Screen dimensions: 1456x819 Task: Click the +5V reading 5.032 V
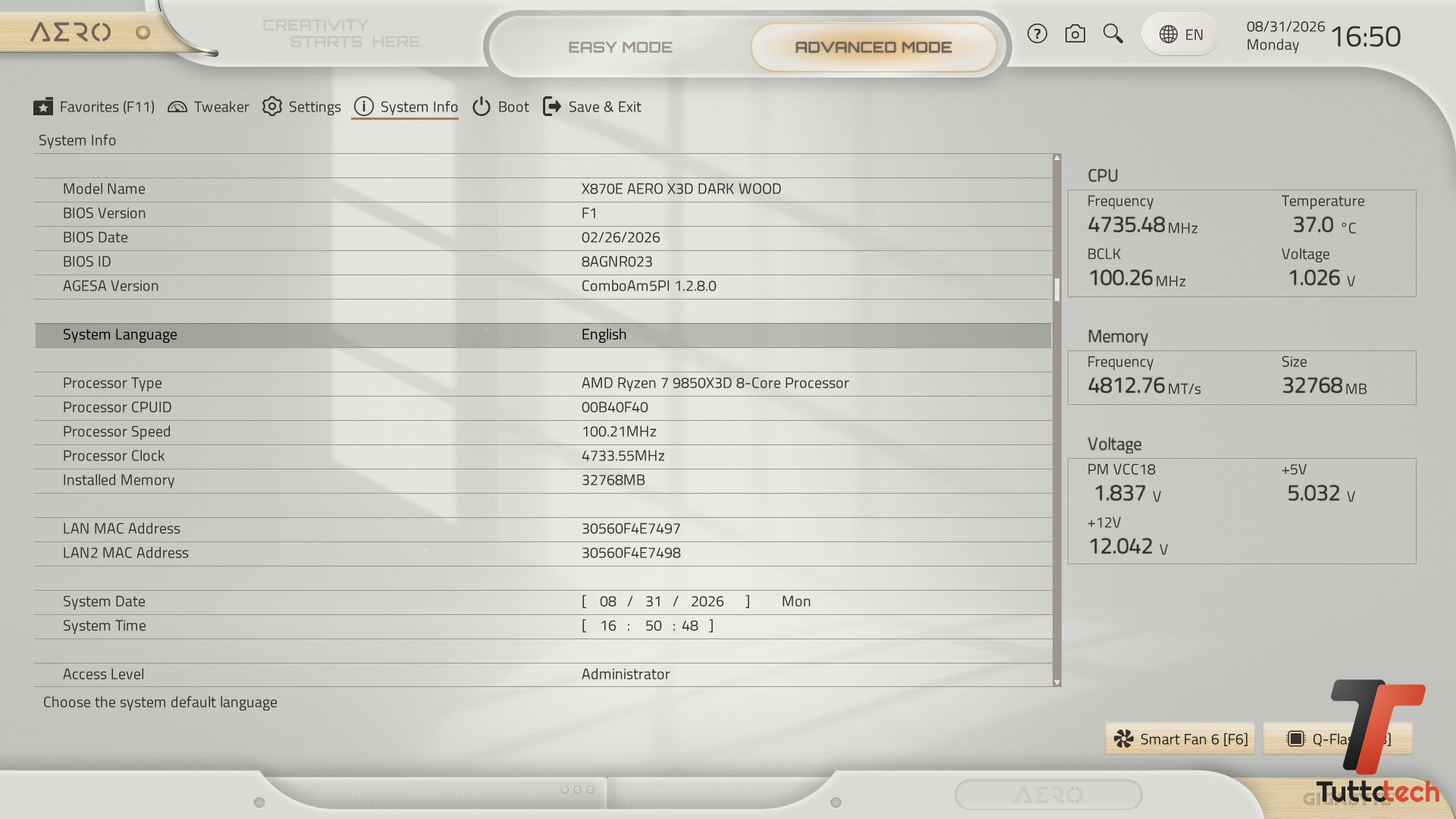coord(1321,494)
